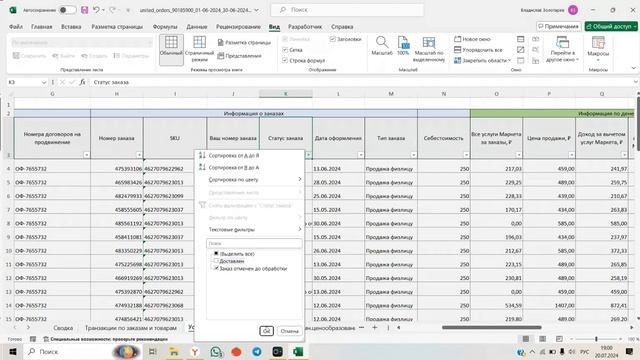
Task: Select the Обычный view icon
Action: coord(171,50)
